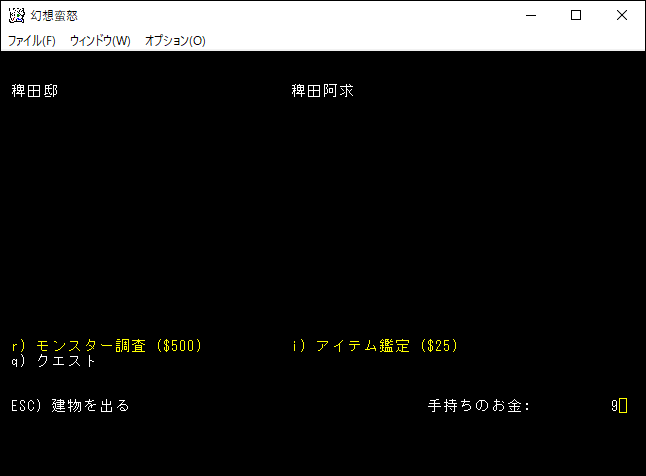The height and width of the screenshot is (476, 646).
Task: Click the empty black area in center
Action: tap(322, 220)
